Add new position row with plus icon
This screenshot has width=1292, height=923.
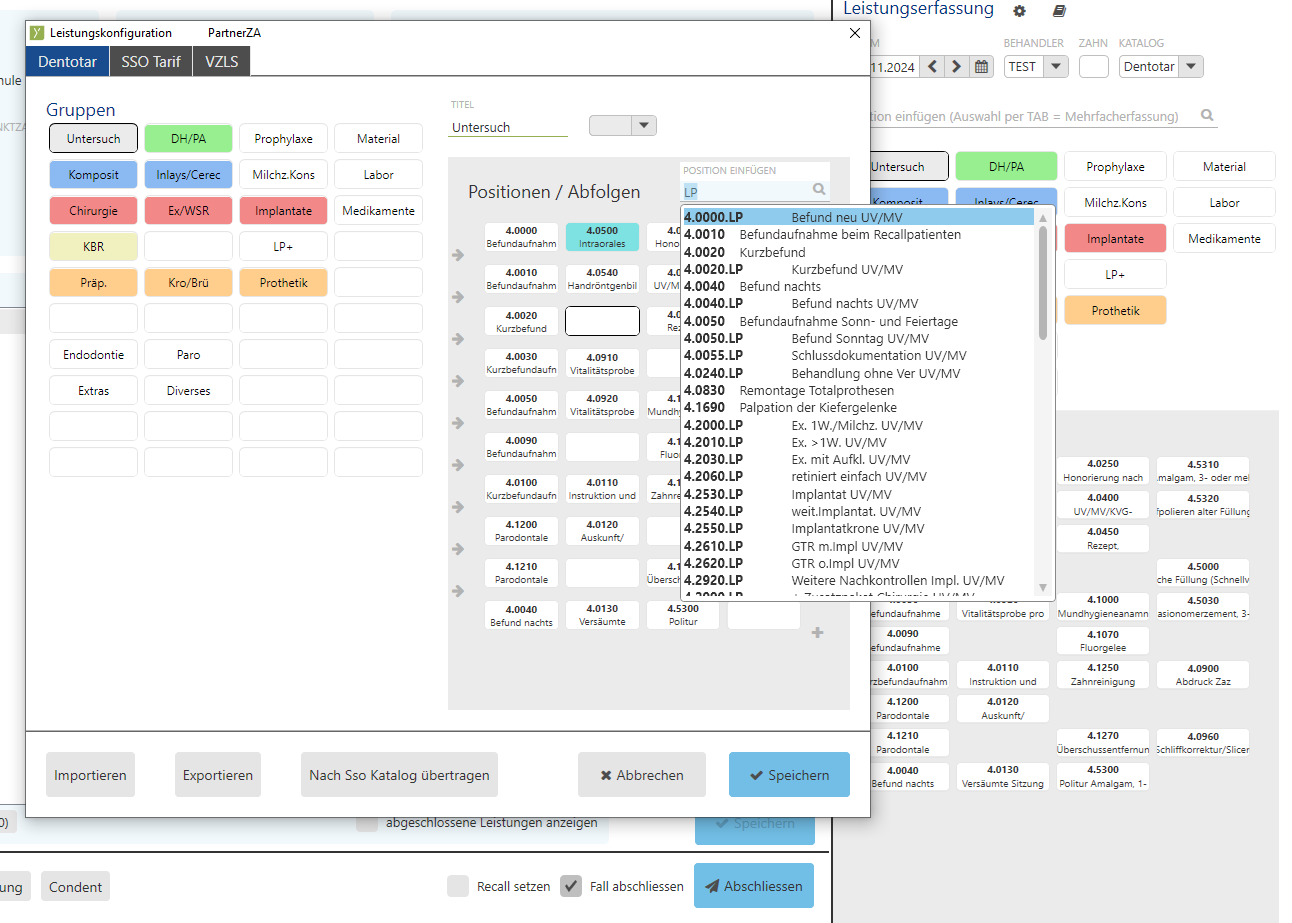[817, 633]
